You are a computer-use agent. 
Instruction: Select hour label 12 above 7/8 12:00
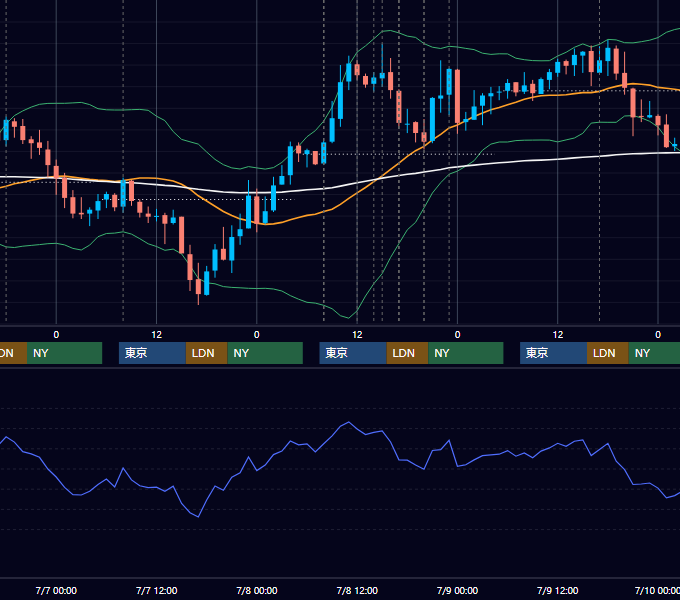[x=357, y=335]
